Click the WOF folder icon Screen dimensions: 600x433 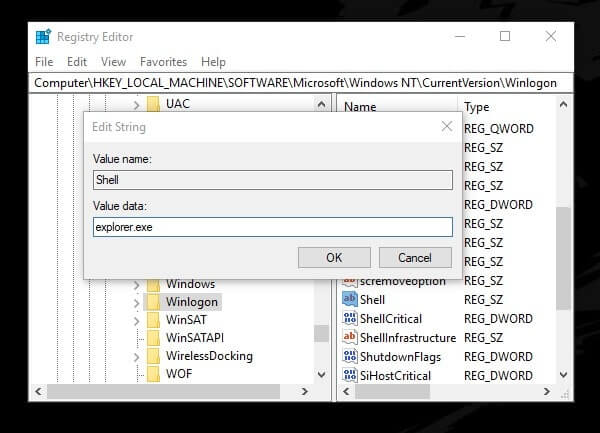(153, 374)
